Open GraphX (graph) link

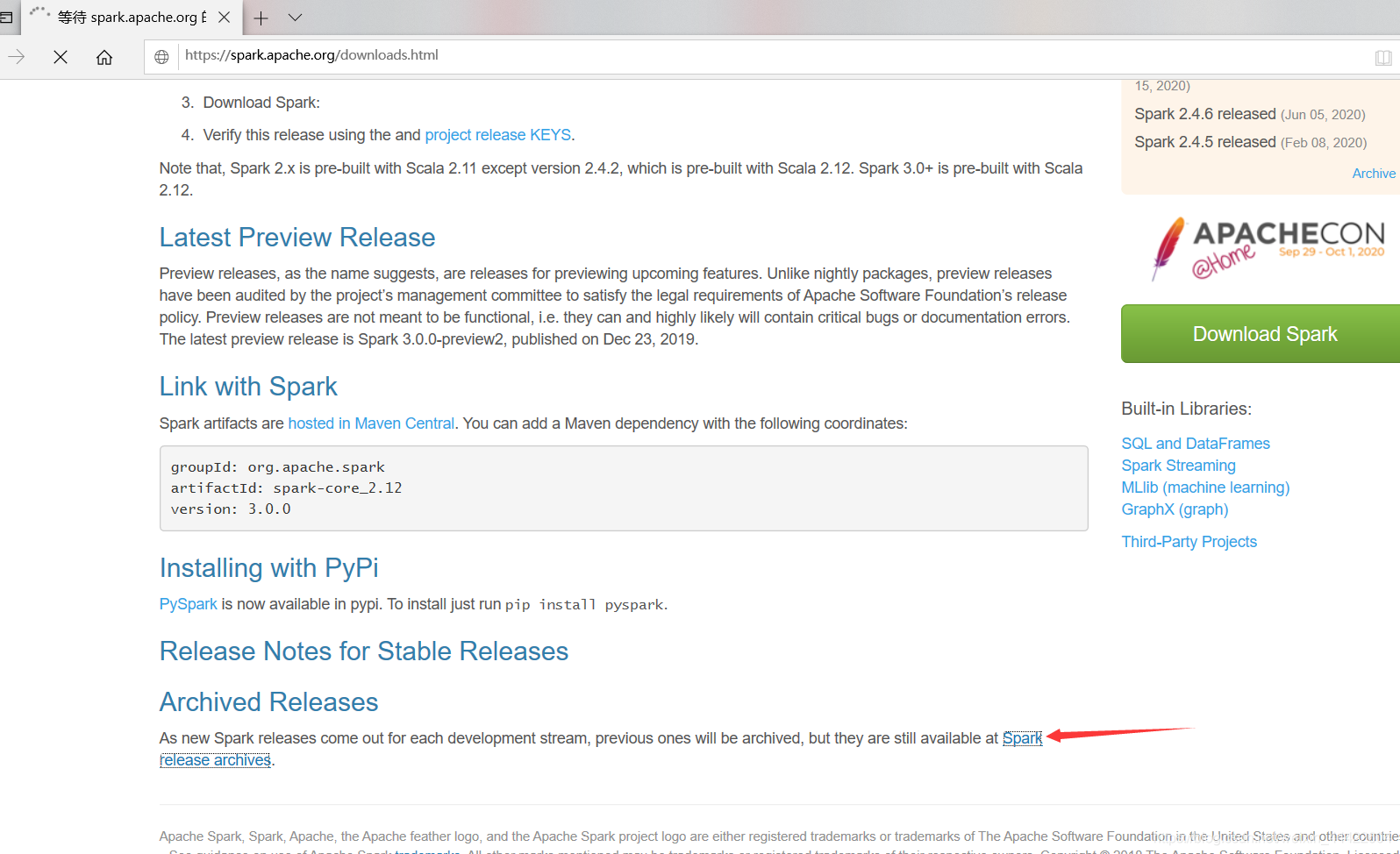tap(1175, 509)
